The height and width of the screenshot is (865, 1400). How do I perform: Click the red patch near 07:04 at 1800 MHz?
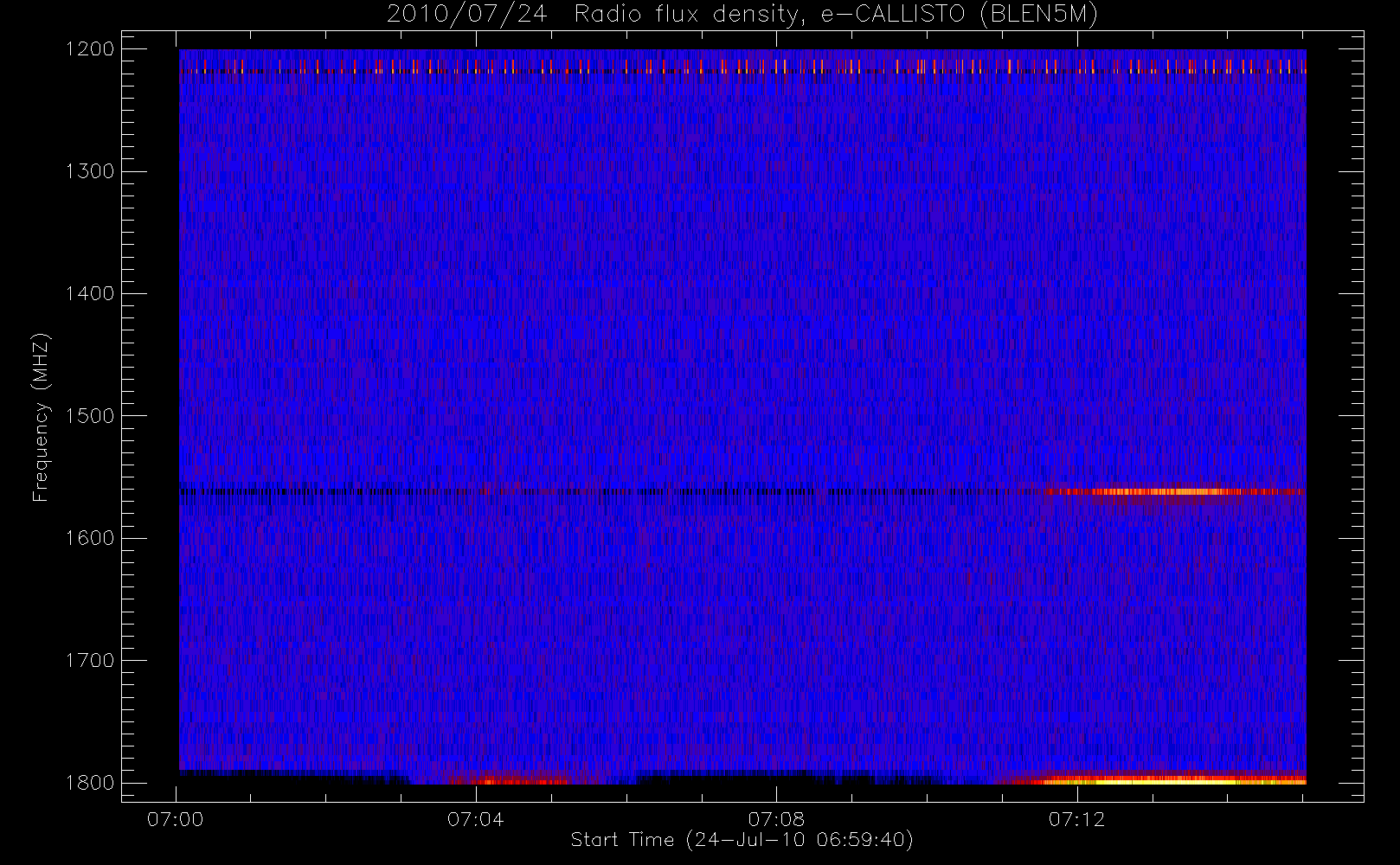click(511, 781)
